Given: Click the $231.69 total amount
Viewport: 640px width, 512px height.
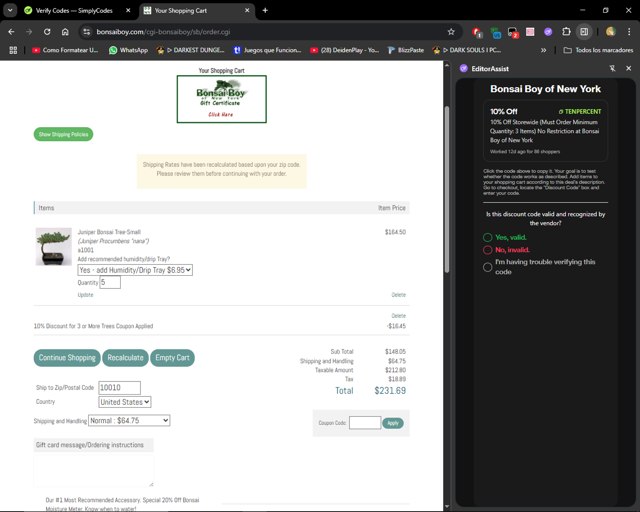Looking at the screenshot, I should (390, 391).
